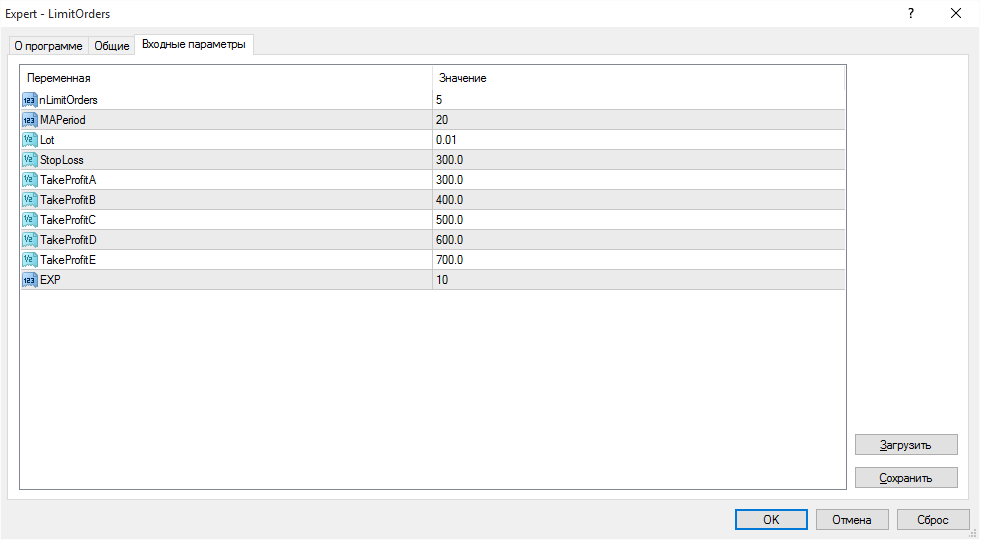
Task: Switch to the 'Общие' tab
Action: coord(111,46)
